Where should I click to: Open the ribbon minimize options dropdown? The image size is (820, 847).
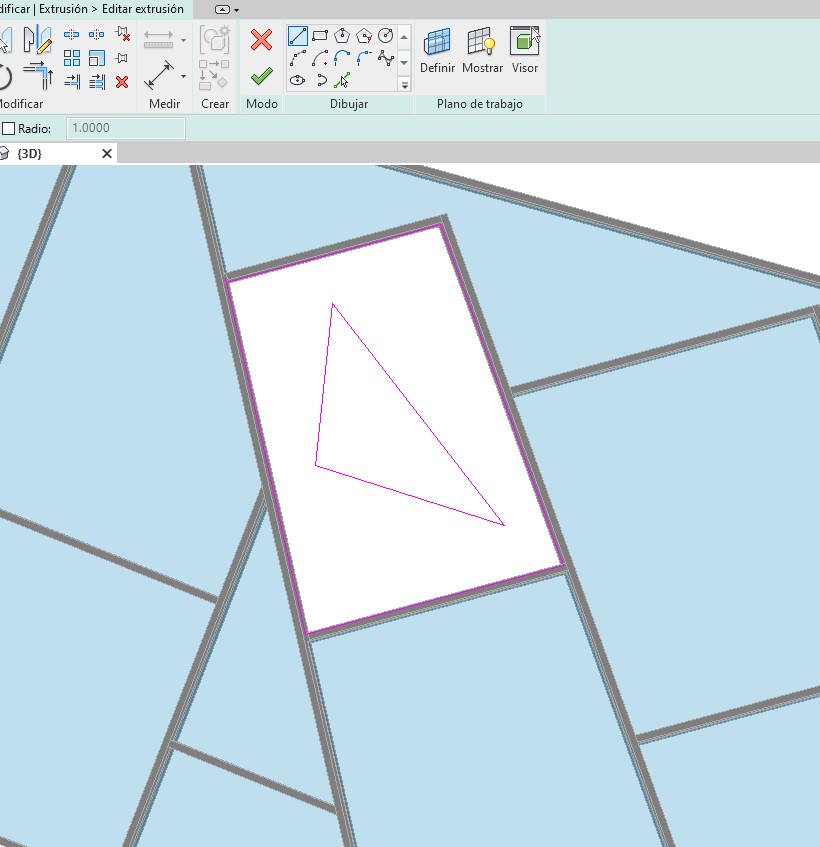tap(236, 9)
